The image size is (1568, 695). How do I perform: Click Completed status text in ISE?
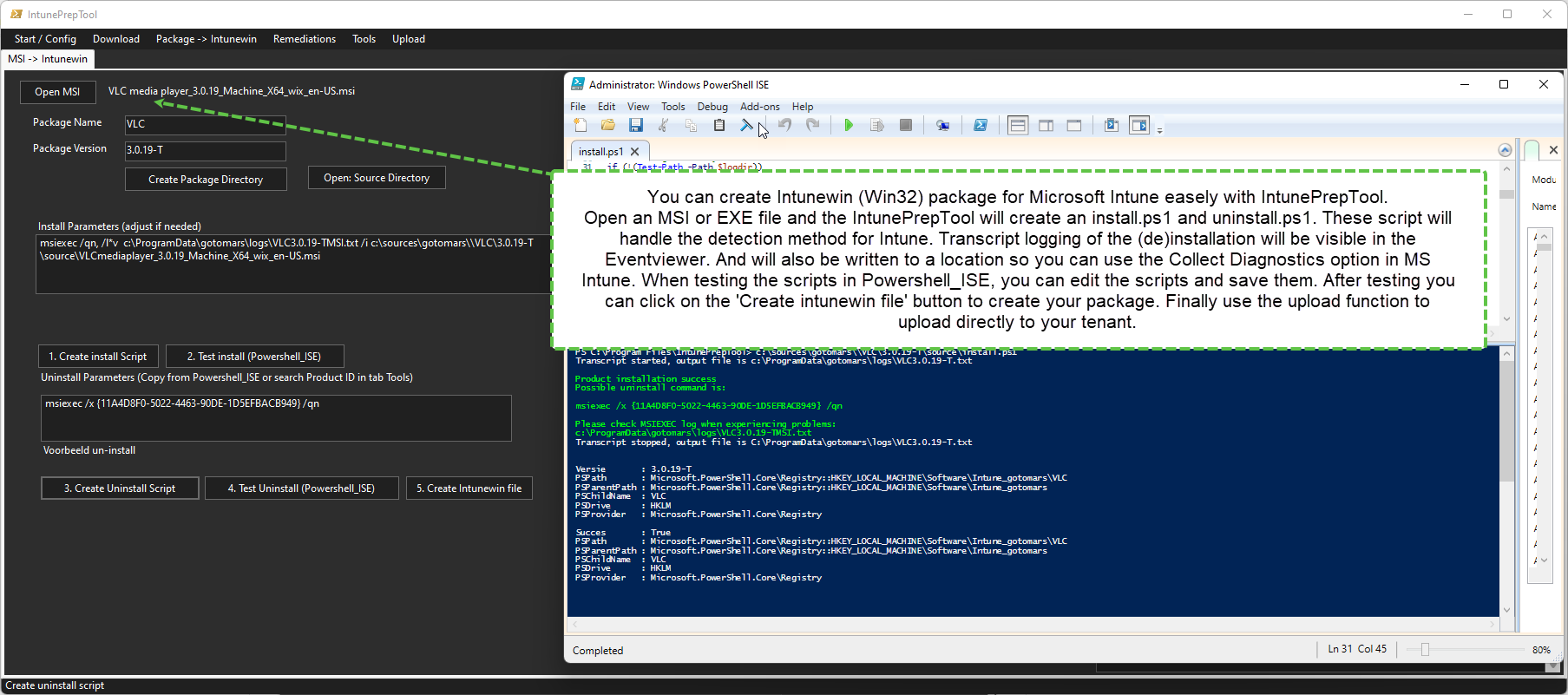[x=598, y=651]
